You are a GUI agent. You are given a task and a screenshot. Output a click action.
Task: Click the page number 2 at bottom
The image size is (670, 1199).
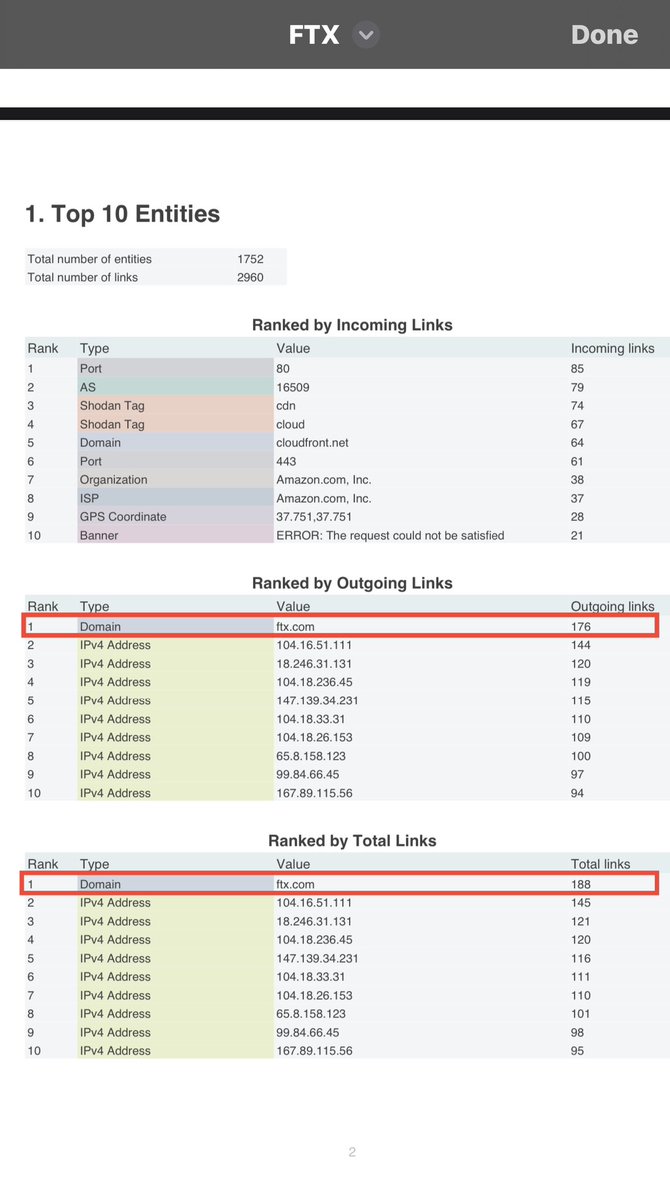click(352, 1152)
